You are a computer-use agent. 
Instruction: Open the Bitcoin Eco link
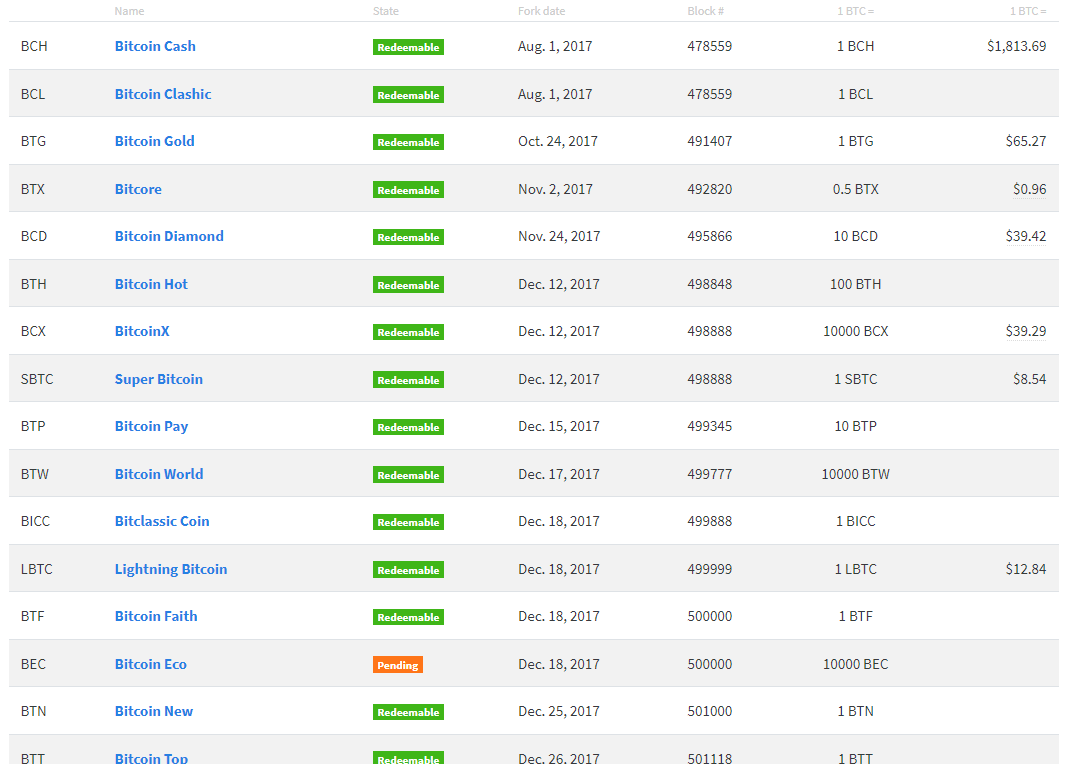pos(150,665)
